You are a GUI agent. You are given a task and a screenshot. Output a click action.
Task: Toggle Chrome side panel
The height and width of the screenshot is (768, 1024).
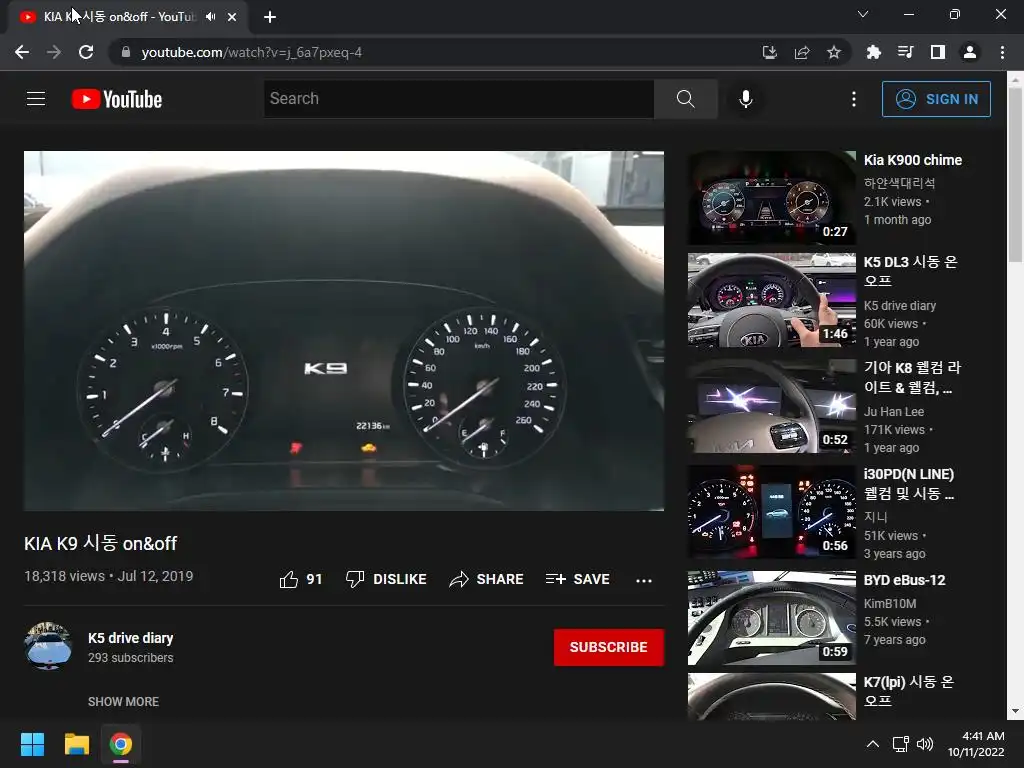click(x=938, y=52)
